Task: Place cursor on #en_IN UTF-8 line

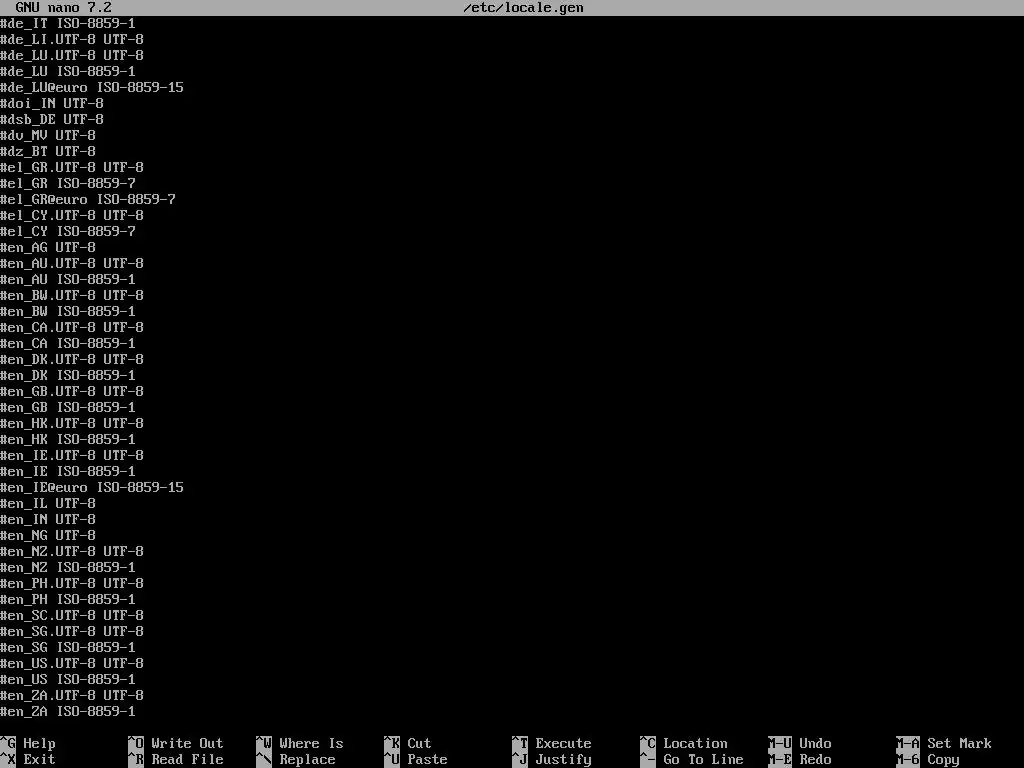Action: pyautogui.click(x=48, y=519)
